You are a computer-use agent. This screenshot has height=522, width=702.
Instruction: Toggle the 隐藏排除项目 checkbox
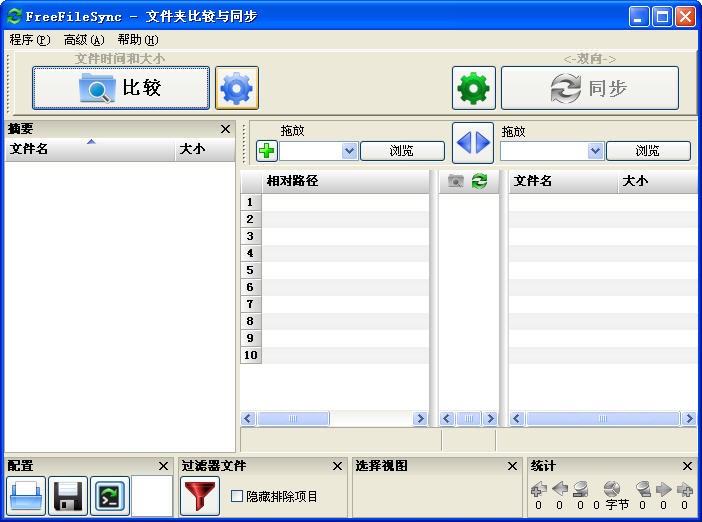(x=237, y=496)
